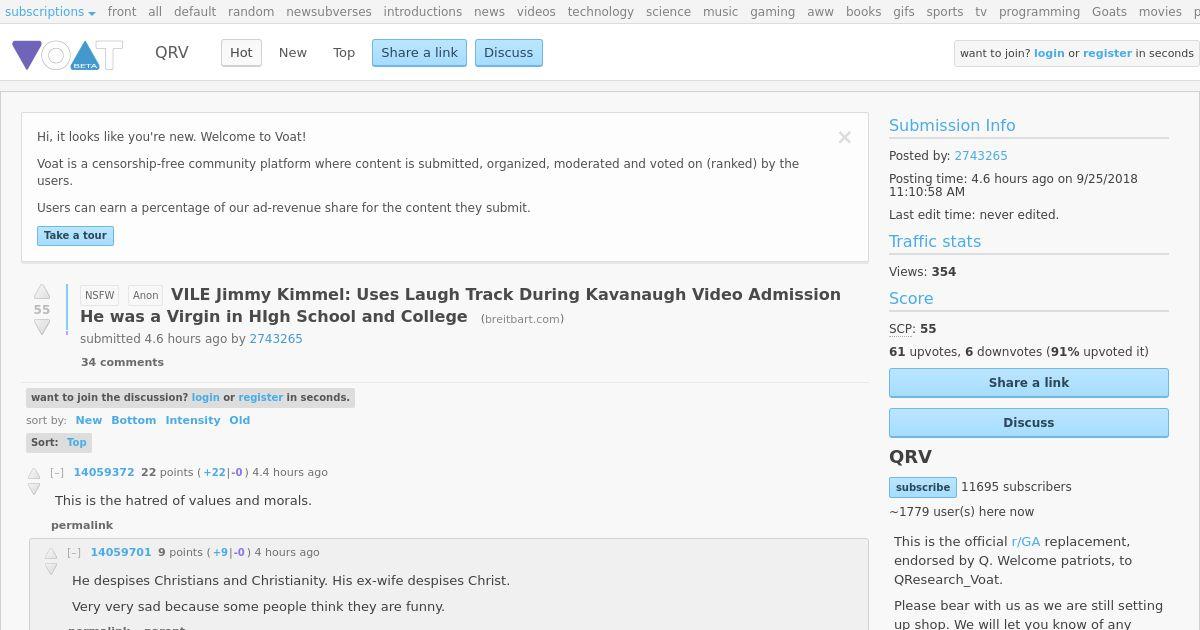Click login link in top right
The height and width of the screenshot is (630, 1200).
coord(1049,54)
